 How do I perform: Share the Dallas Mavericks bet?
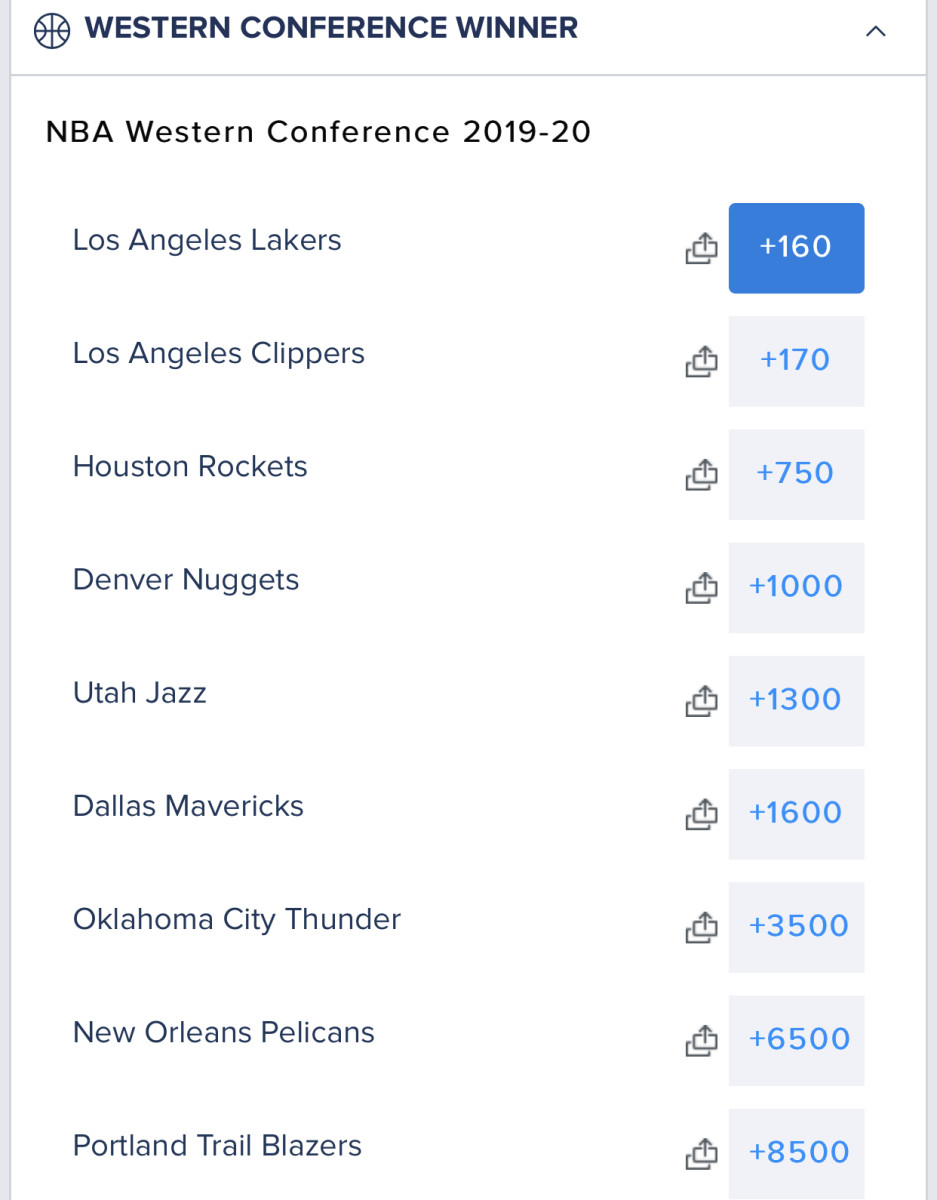coord(701,813)
